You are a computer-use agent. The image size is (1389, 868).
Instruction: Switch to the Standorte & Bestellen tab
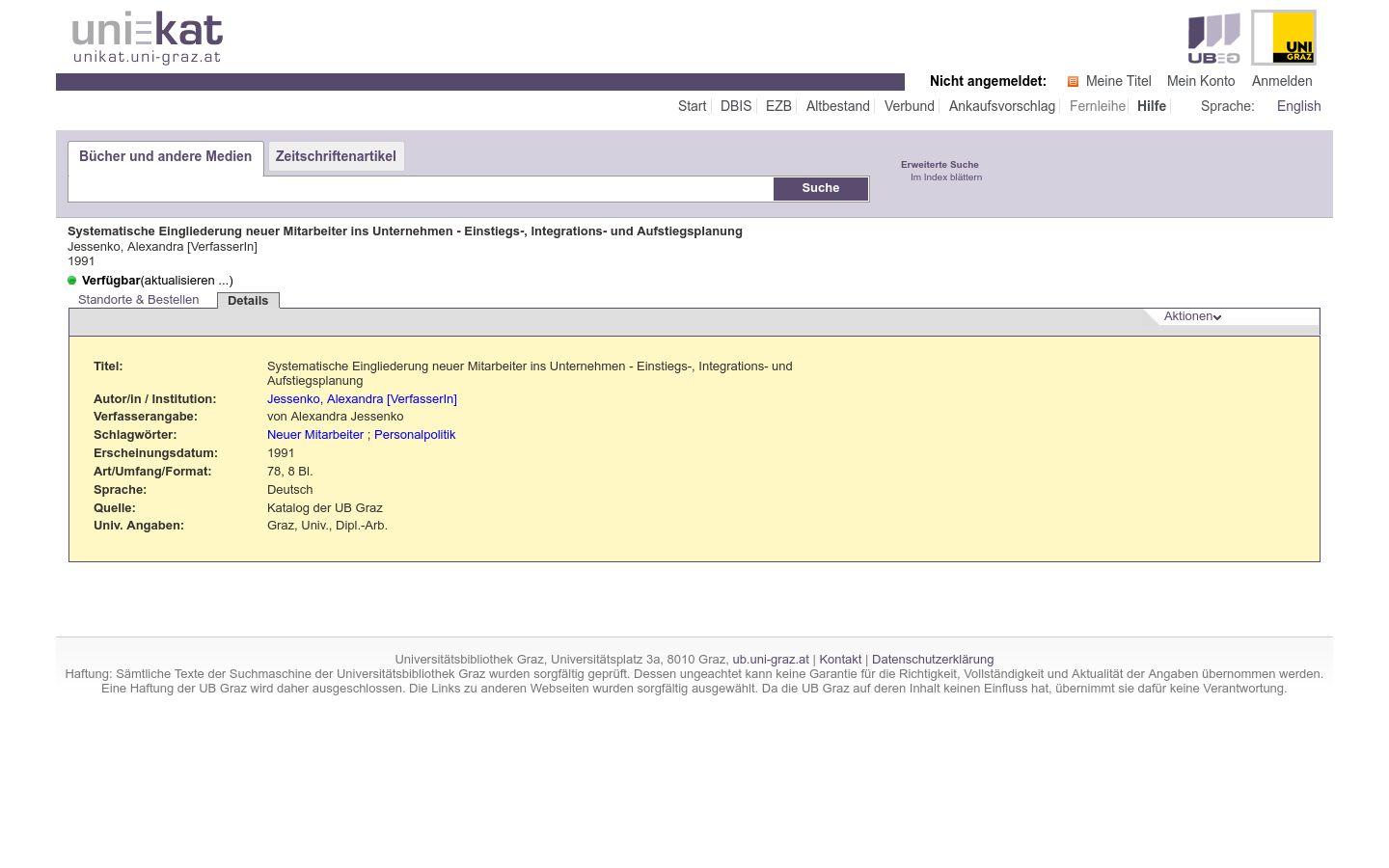pyautogui.click(x=139, y=300)
